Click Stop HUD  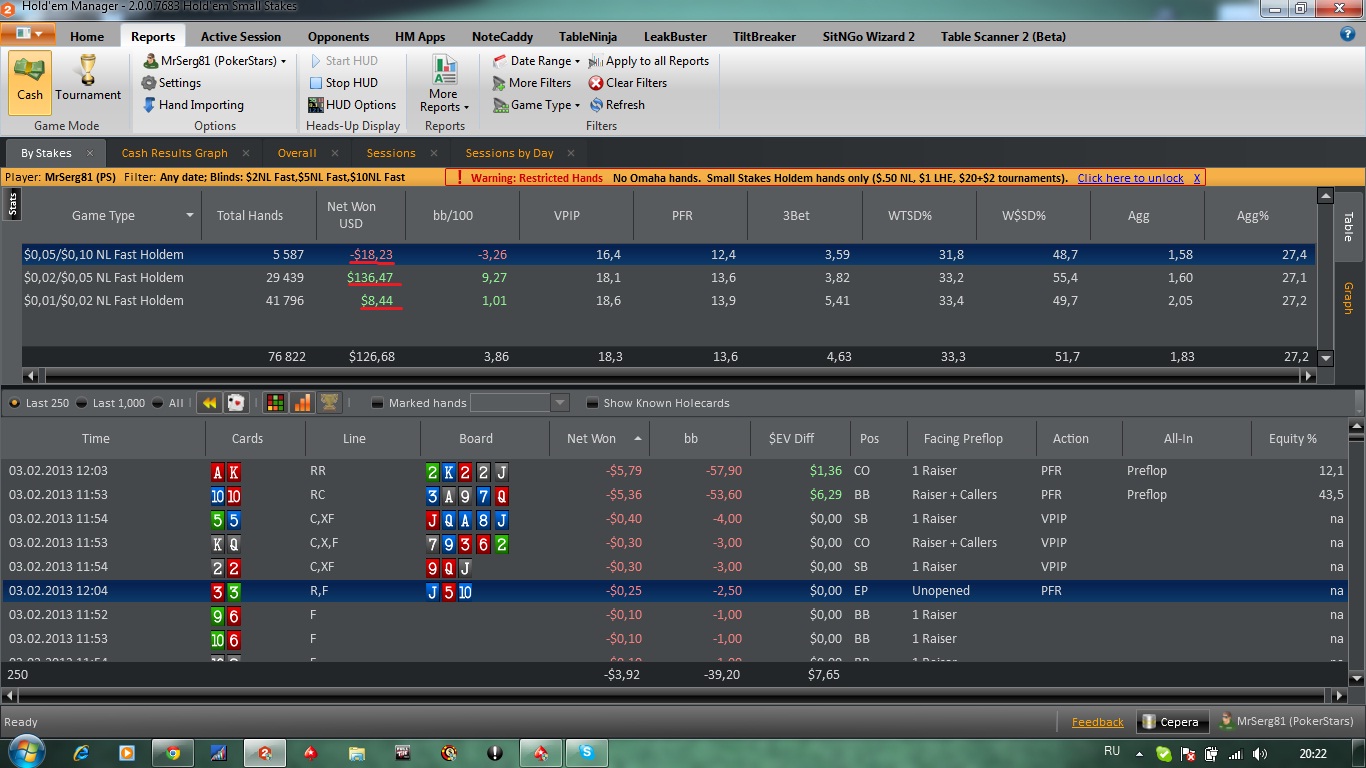[x=343, y=83]
